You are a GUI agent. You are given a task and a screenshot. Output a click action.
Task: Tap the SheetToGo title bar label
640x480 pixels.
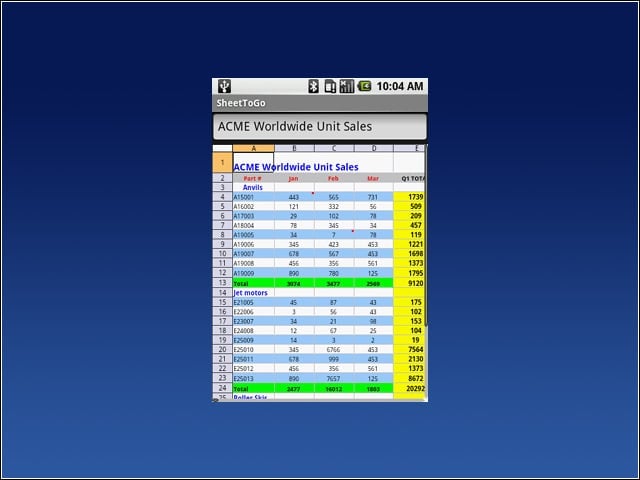241,103
